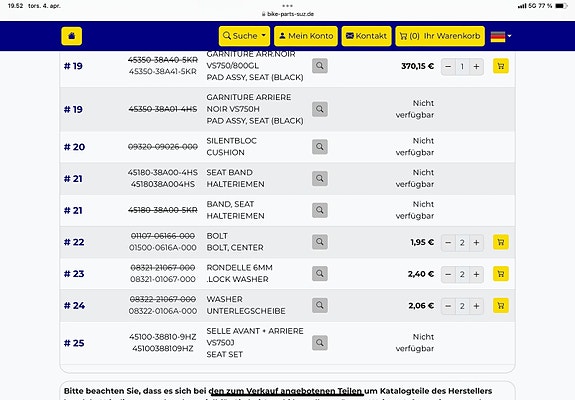
Task: Click the bike-parts-suz.de address bar
Action: click(x=288, y=14)
